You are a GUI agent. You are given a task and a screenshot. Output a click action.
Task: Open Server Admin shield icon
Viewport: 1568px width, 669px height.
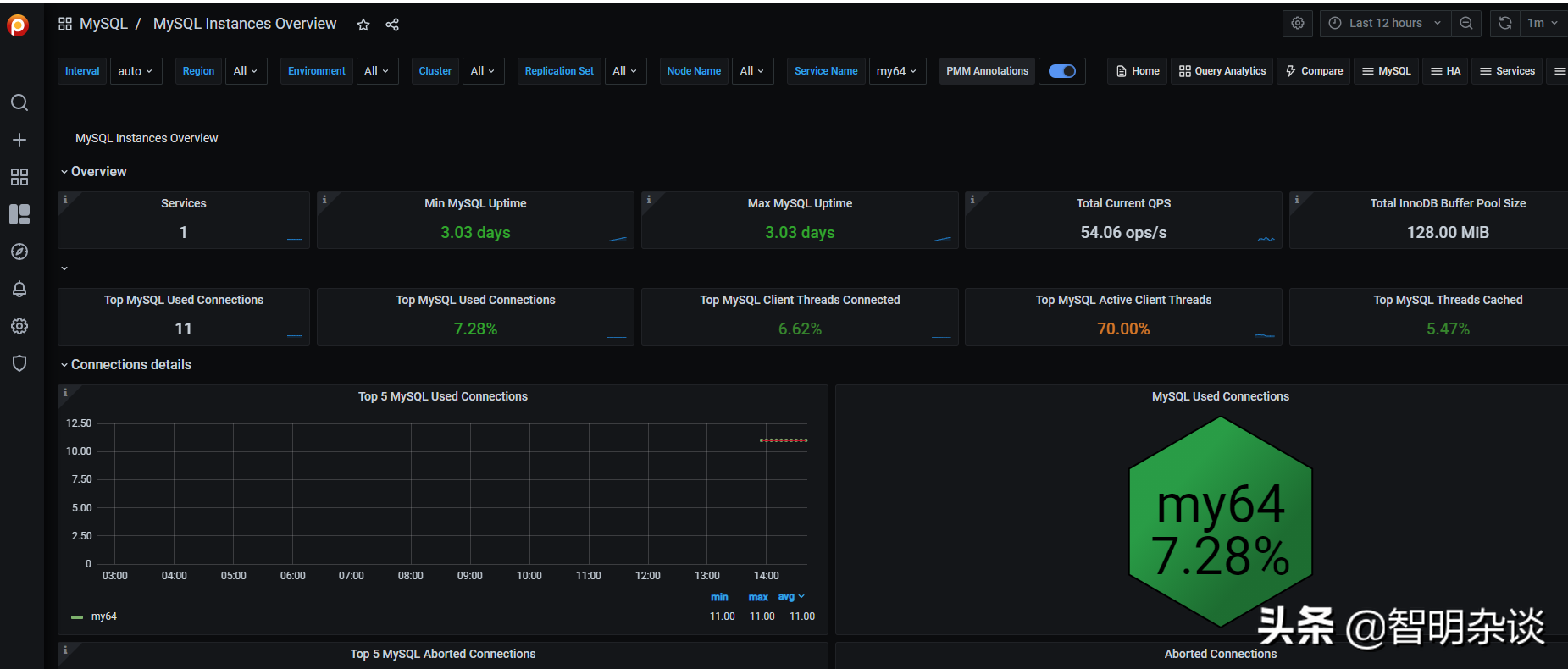click(x=19, y=363)
